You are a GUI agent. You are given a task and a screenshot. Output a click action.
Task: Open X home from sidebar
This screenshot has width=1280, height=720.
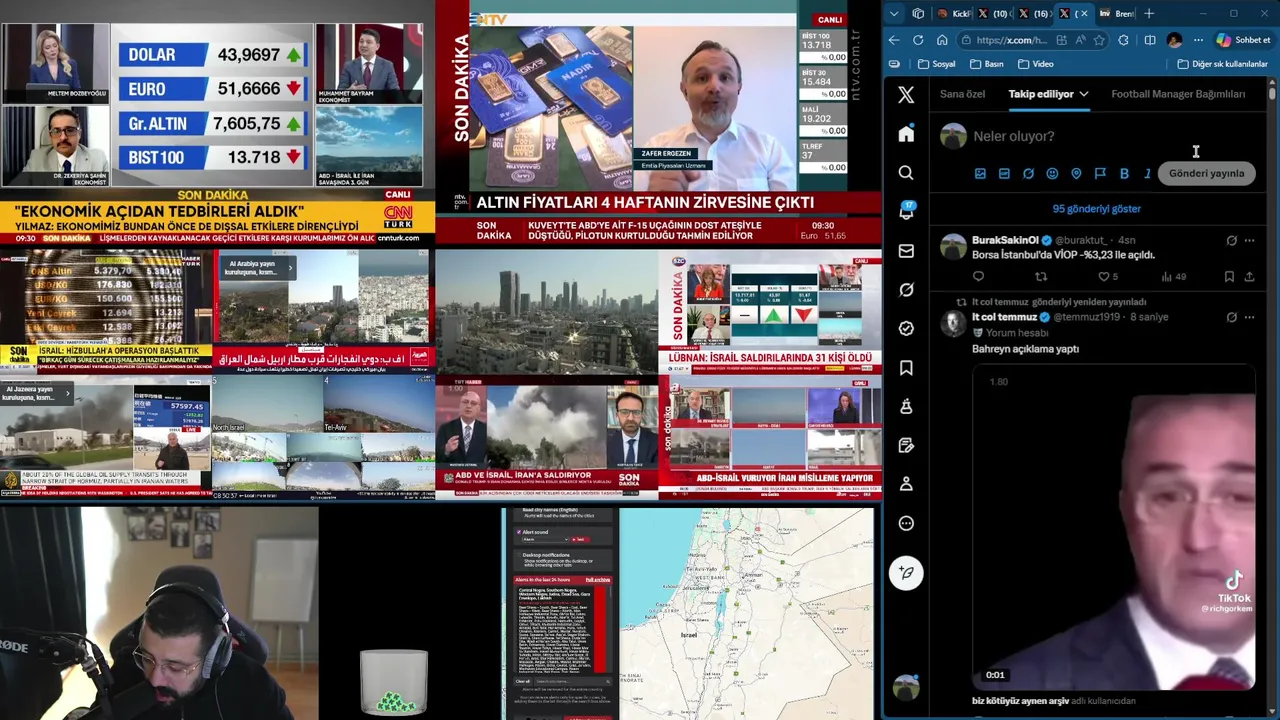click(x=906, y=134)
